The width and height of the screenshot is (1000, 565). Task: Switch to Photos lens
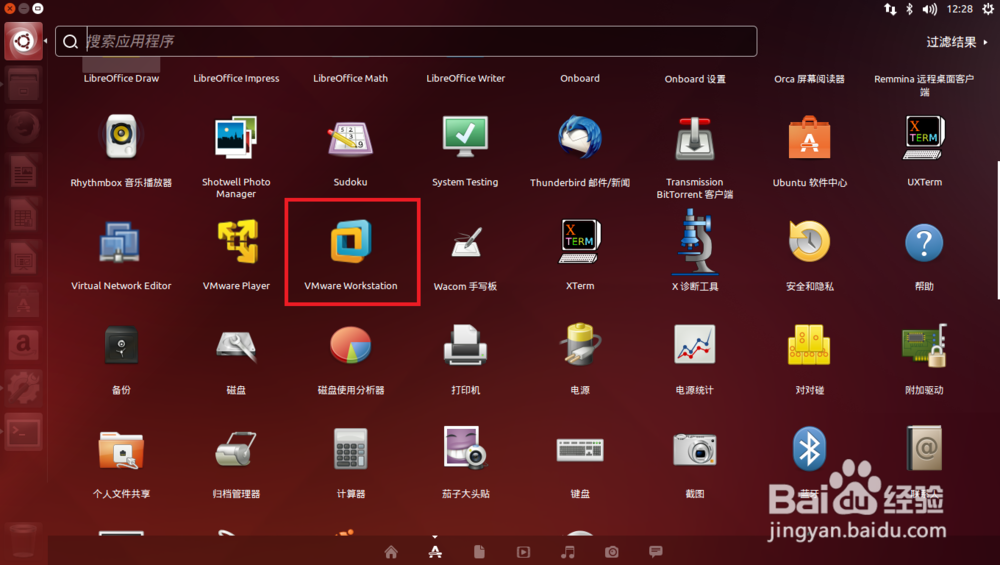(x=612, y=552)
